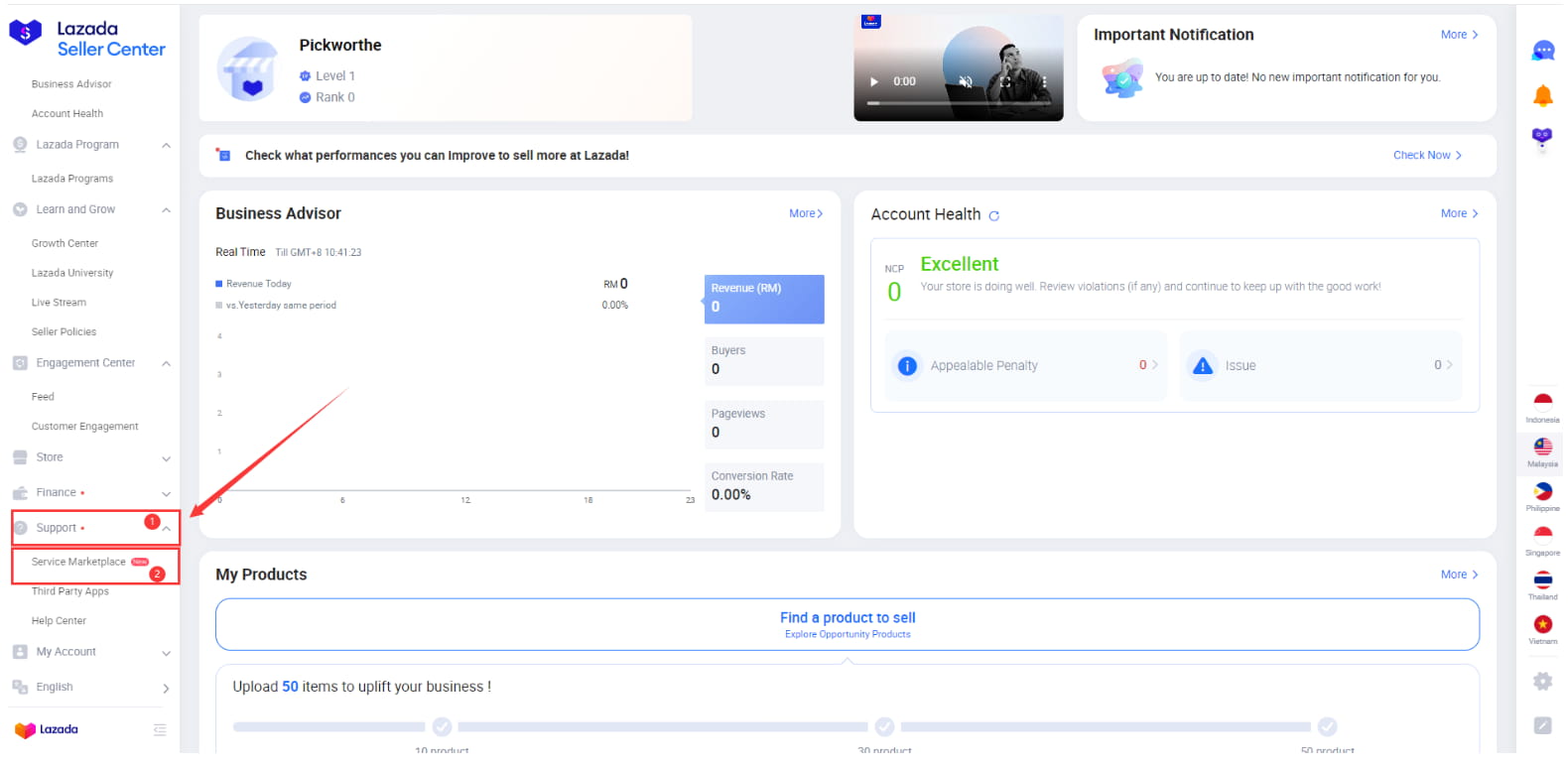This screenshot has width=1568, height=769.
Task: Click More in Important Notification
Action: (x=1459, y=35)
